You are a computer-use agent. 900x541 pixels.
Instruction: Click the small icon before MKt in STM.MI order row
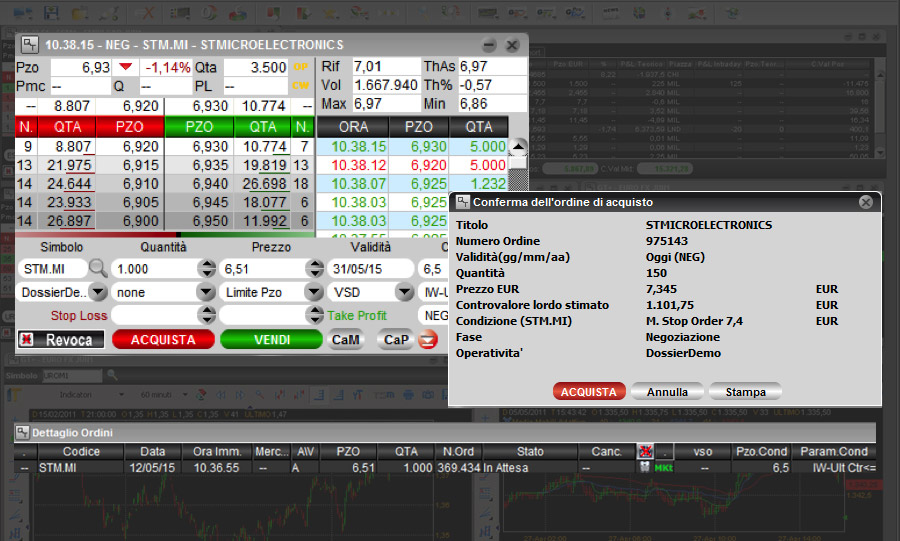tap(645, 468)
